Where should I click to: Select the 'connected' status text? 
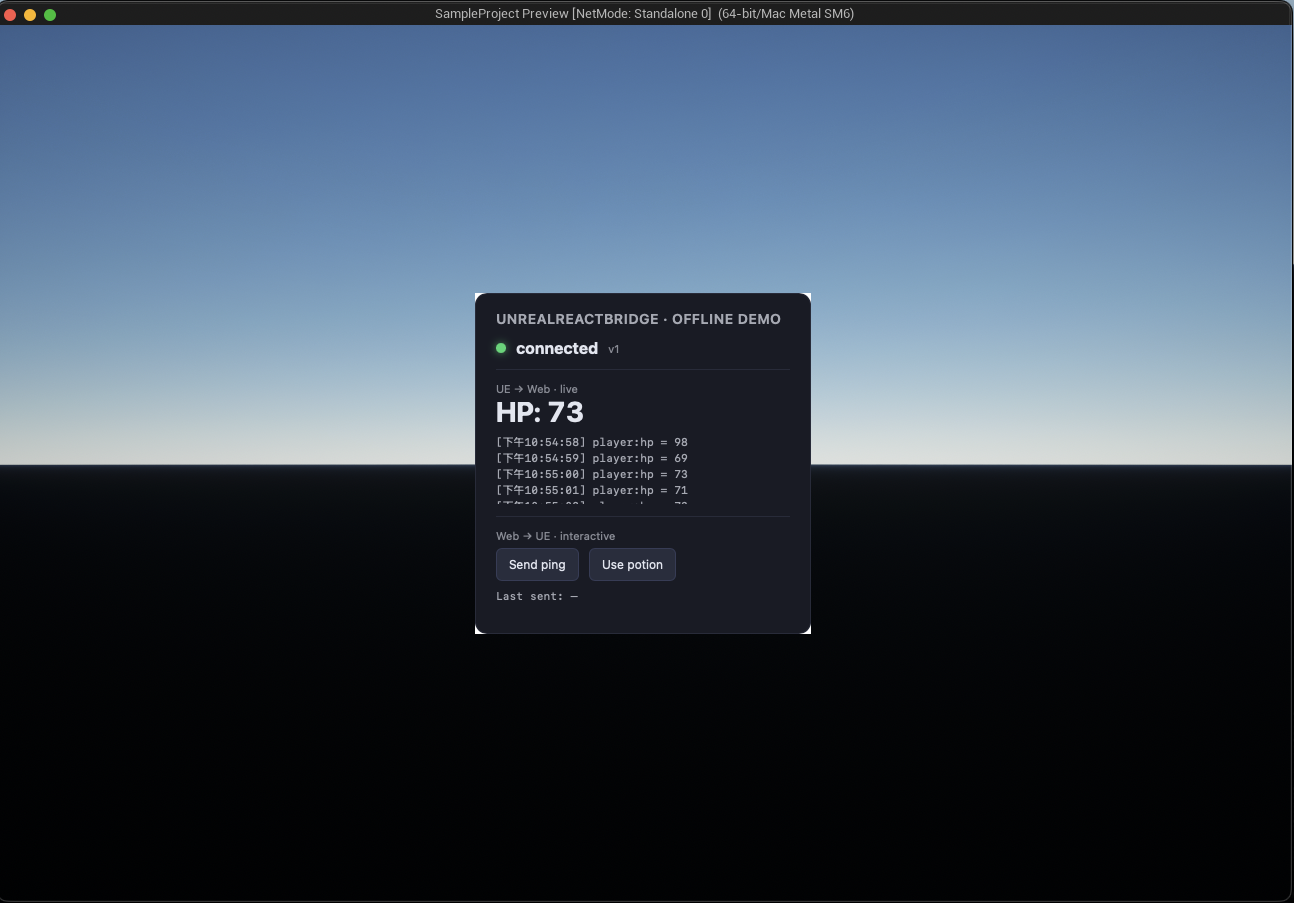557,348
